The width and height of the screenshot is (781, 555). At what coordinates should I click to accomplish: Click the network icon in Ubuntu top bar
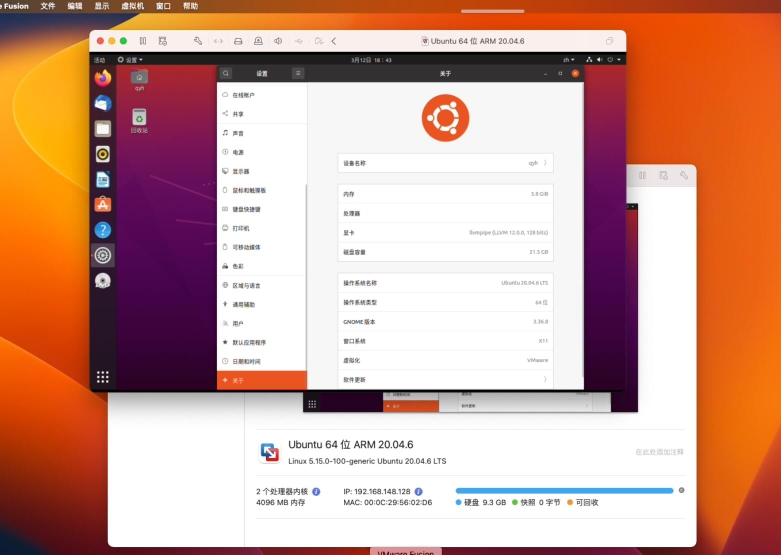tap(589, 60)
